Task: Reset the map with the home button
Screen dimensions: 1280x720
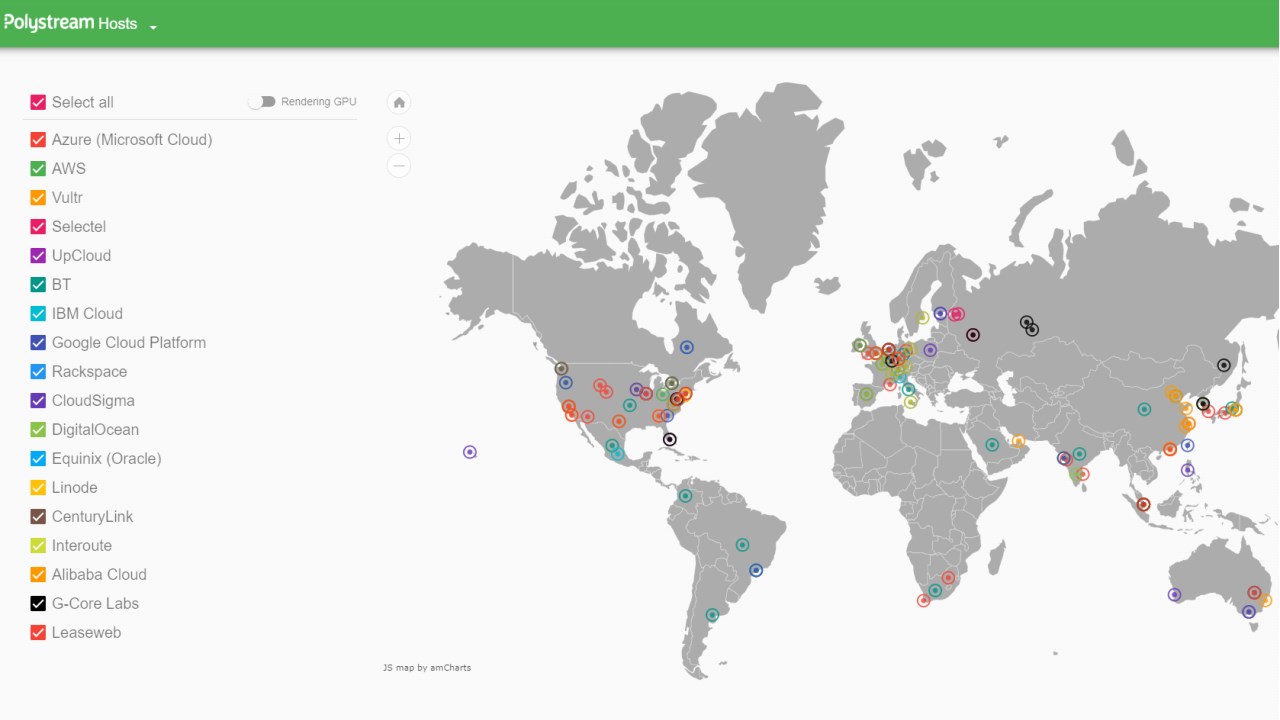Action: 399,102
